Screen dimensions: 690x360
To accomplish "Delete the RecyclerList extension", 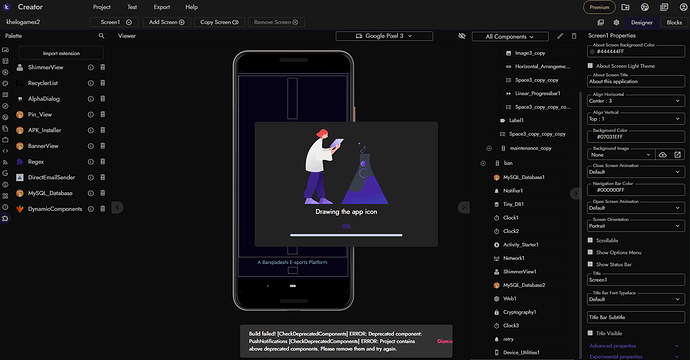I will point(103,83).
